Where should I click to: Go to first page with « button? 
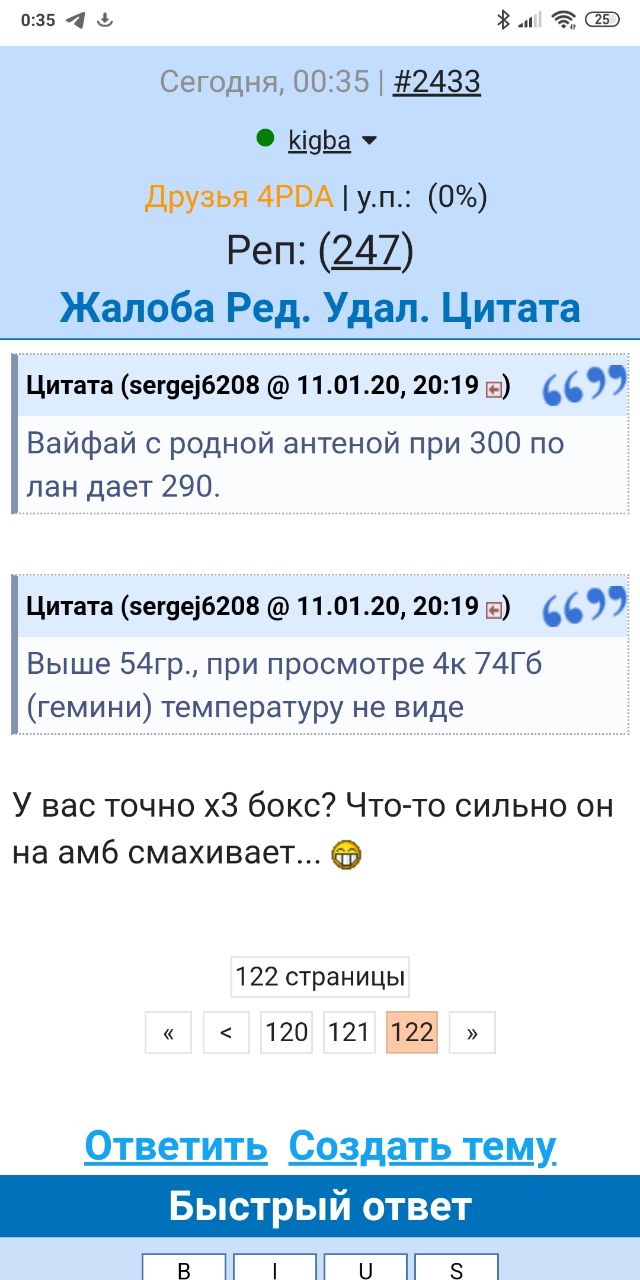[x=169, y=1033]
